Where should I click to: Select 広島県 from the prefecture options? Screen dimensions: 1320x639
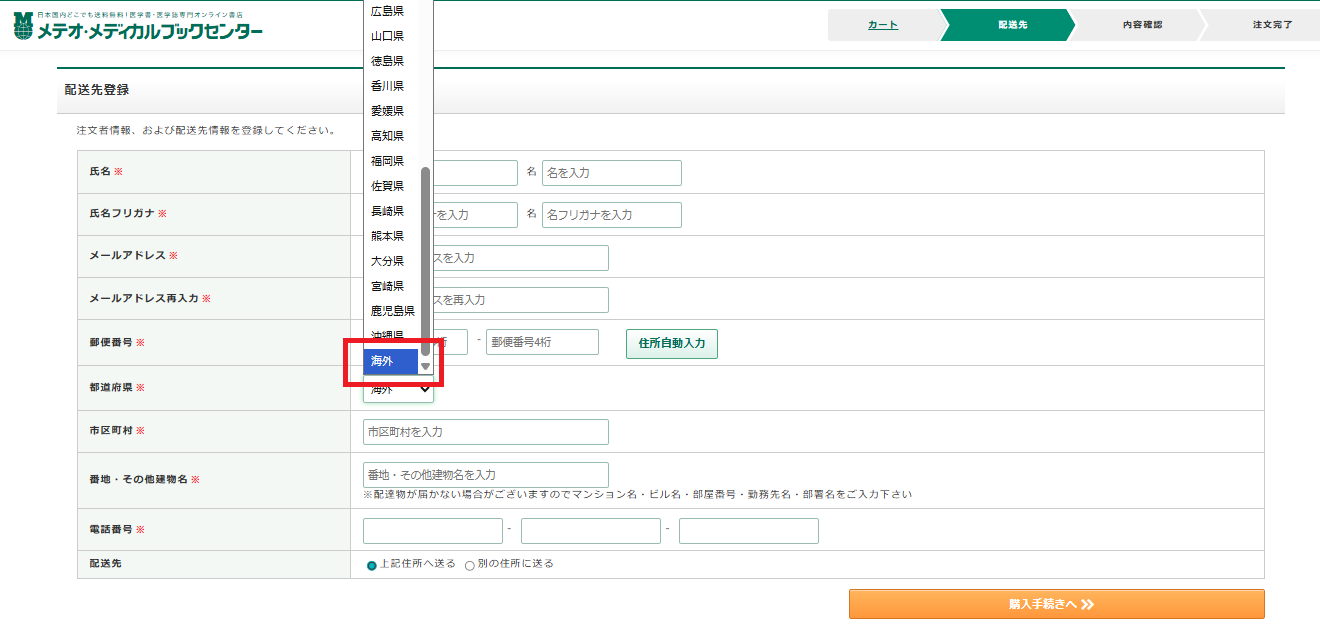(x=387, y=11)
